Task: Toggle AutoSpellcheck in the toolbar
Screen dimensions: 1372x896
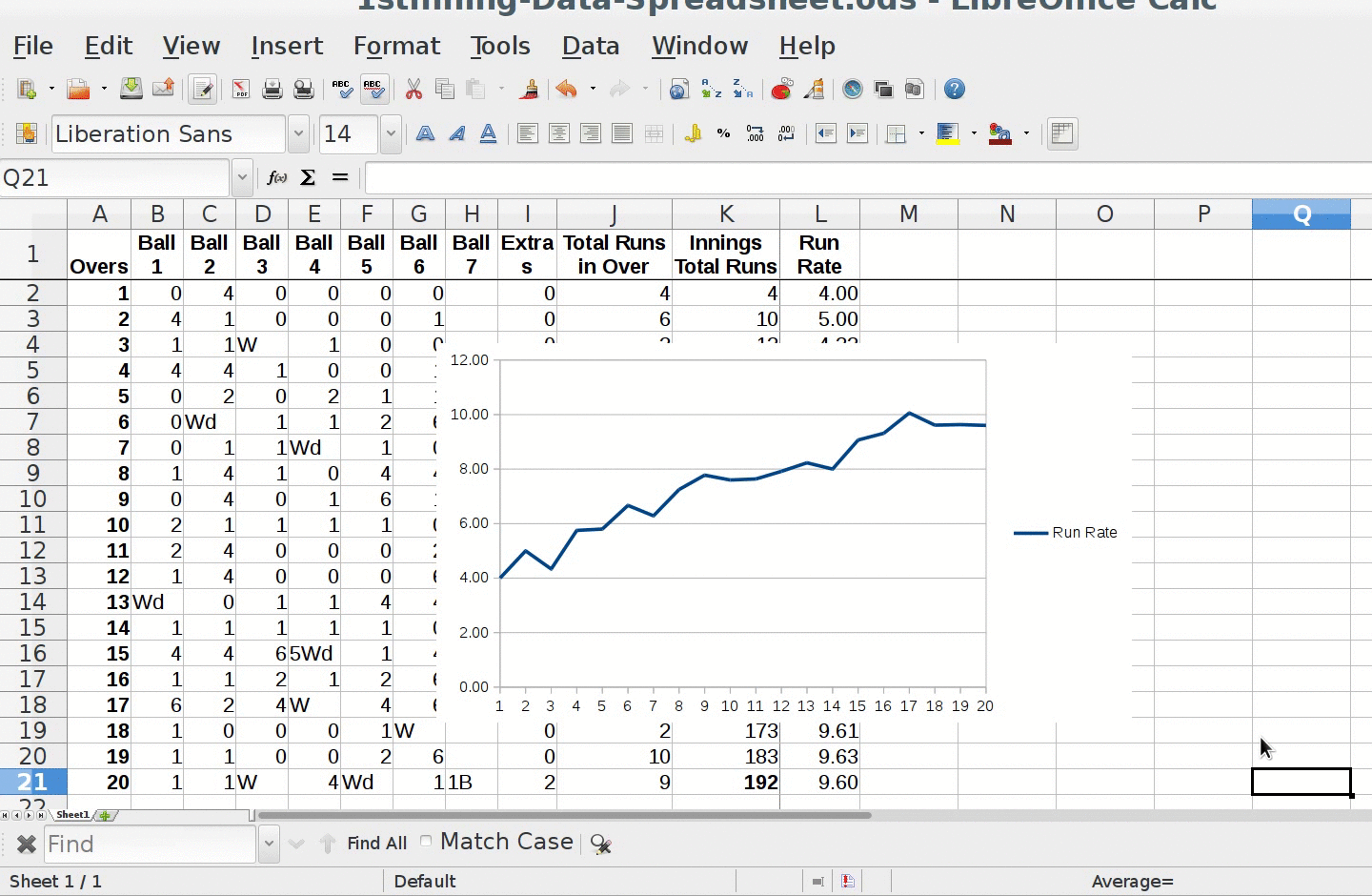Action: pos(373,90)
